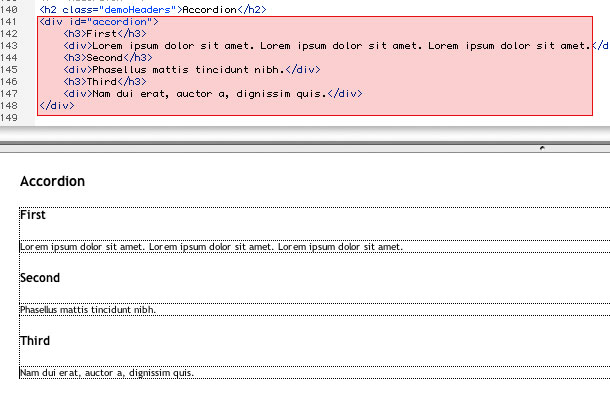Image resolution: width=610 pixels, height=400 pixels.
Task: Click the Third heading in design view
Action: pos(35,341)
